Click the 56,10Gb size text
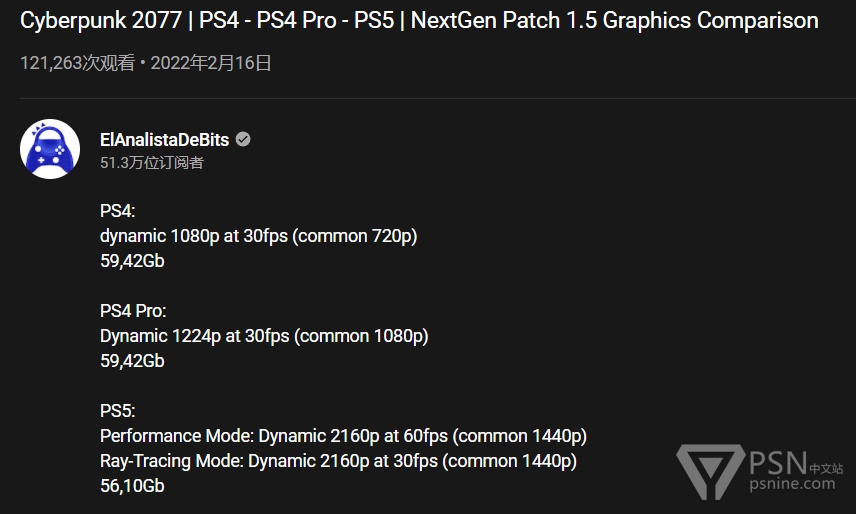Image resolution: width=856 pixels, height=514 pixels. point(132,486)
